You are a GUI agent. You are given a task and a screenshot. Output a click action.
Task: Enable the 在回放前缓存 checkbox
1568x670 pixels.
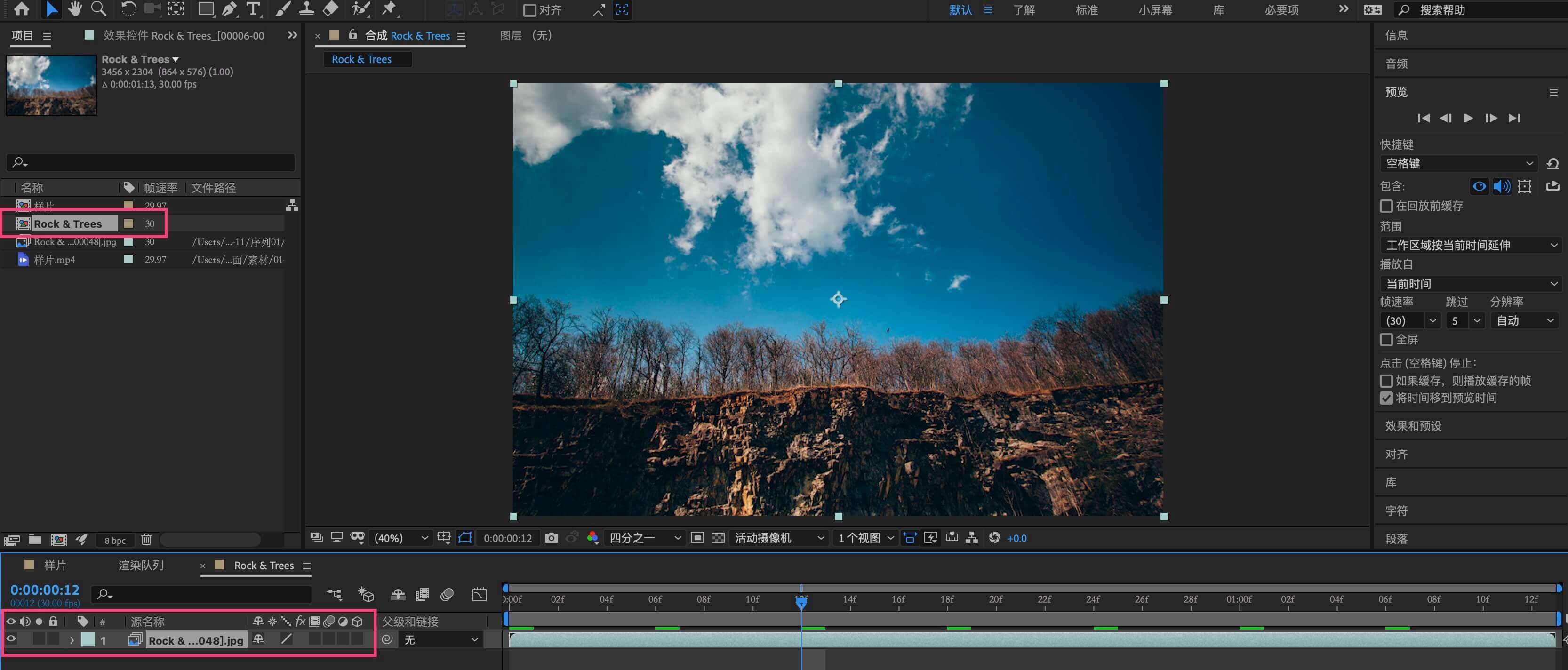point(1386,206)
